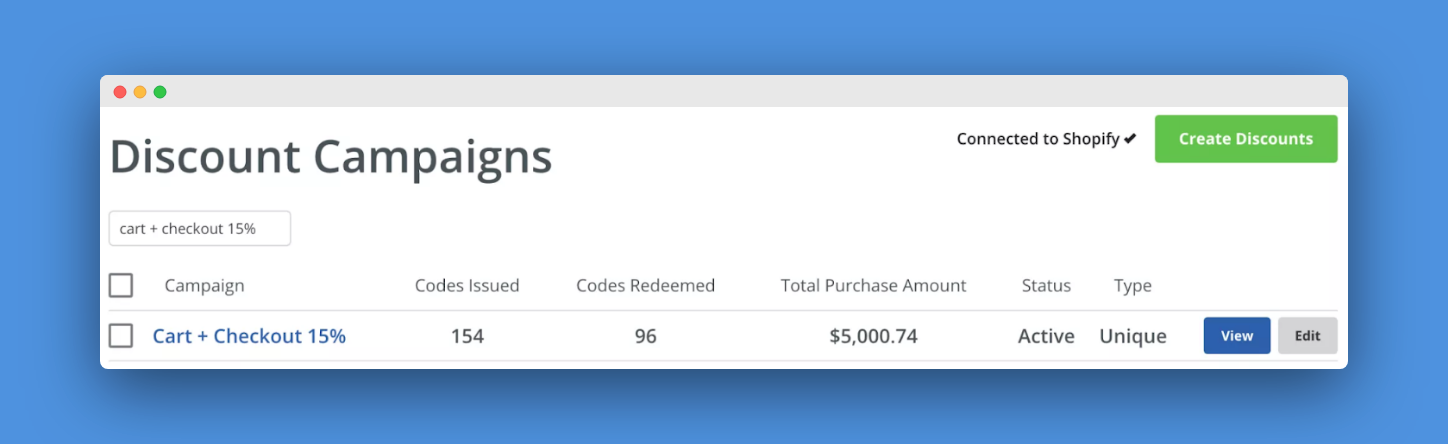The height and width of the screenshot is (444, 1448).
Task: Select the Discount Campaigns page heading
Action: (x=331, y=157)
